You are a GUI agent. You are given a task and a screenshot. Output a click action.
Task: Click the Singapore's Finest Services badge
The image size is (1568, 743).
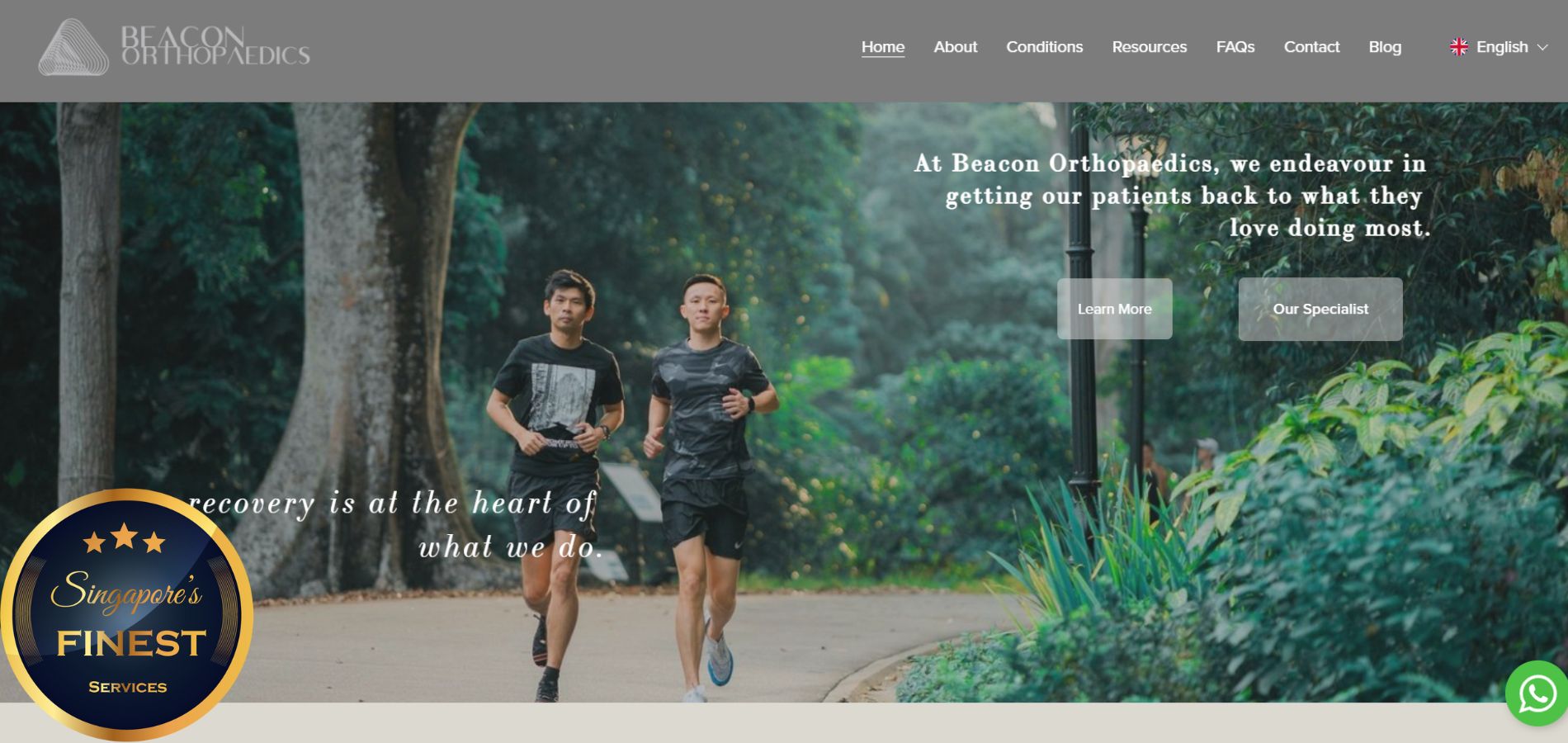(126, 614)
